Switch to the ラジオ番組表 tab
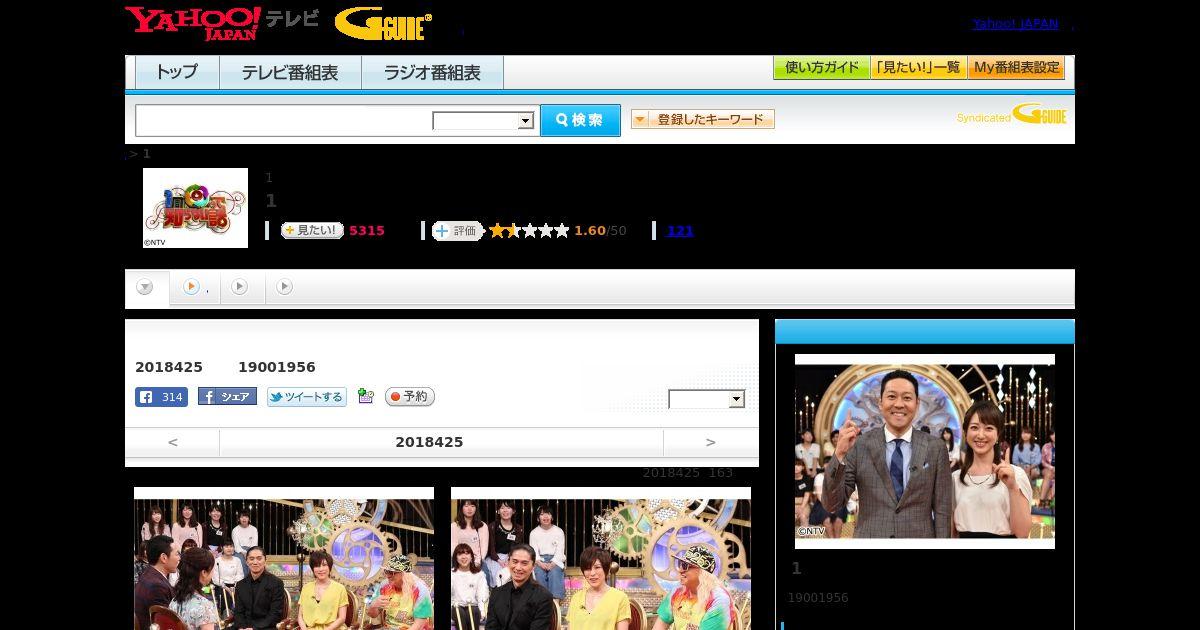The image size is (1200, 630). [x=432, y=73]
